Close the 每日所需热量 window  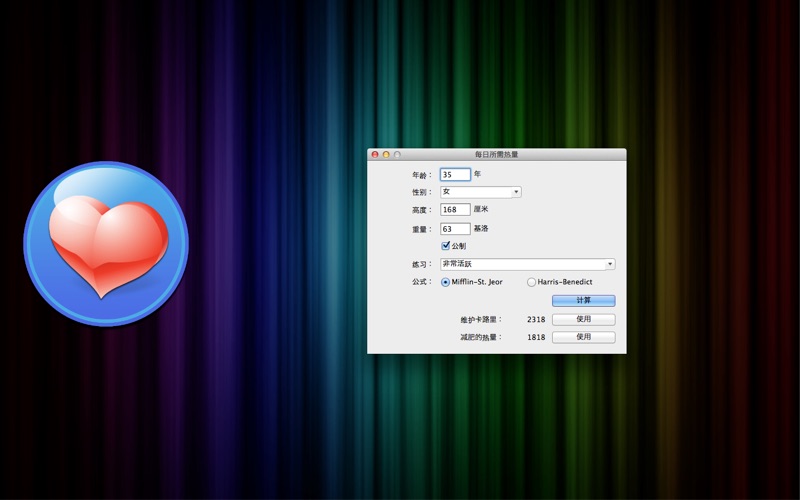[x=375, y=155]
